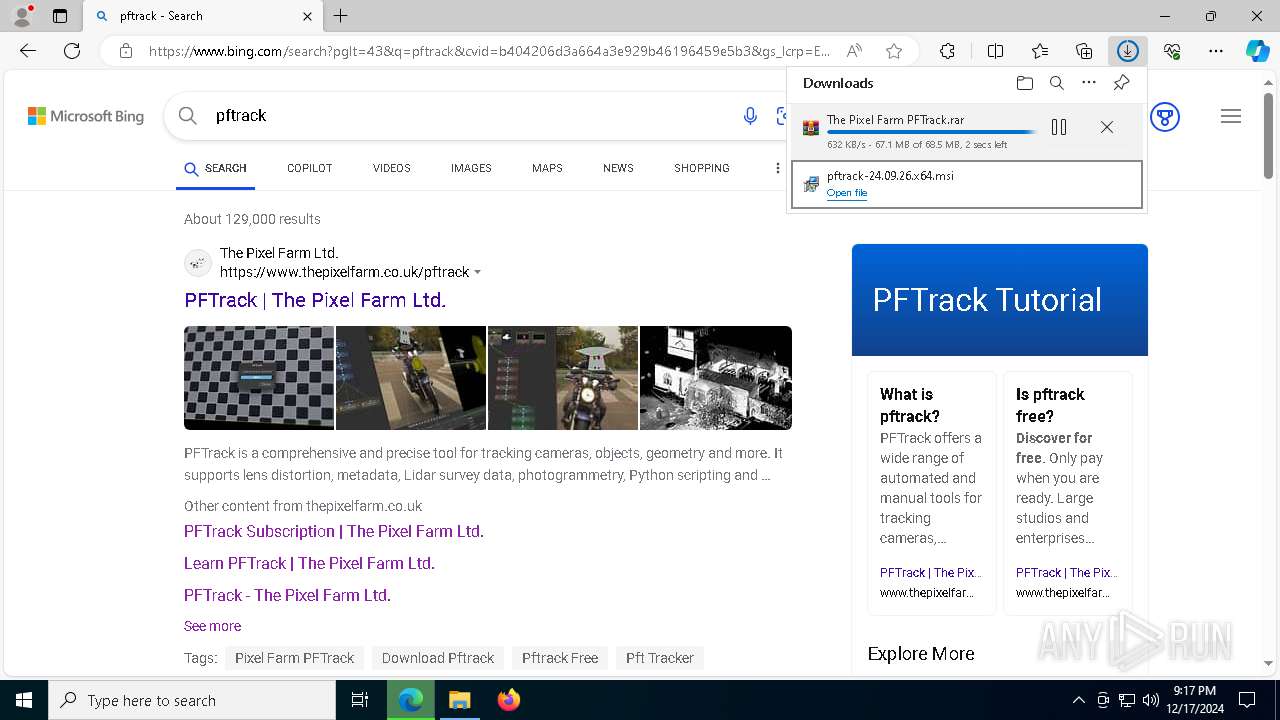Screen dimensions: 1280x720
Task: Open checkerboard PFTrack thumbnail
Action: tap(259, 378)
